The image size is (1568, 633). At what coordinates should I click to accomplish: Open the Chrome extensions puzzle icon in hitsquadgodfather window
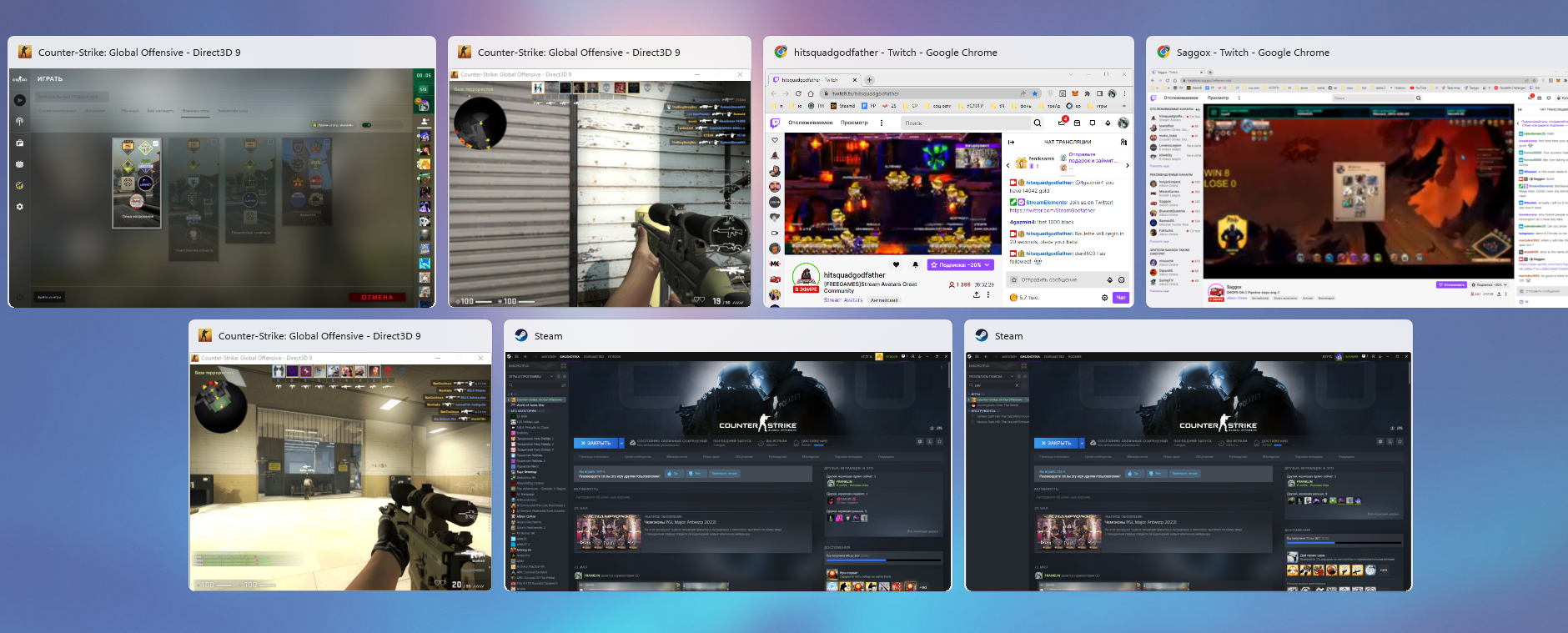[1088, 93]
